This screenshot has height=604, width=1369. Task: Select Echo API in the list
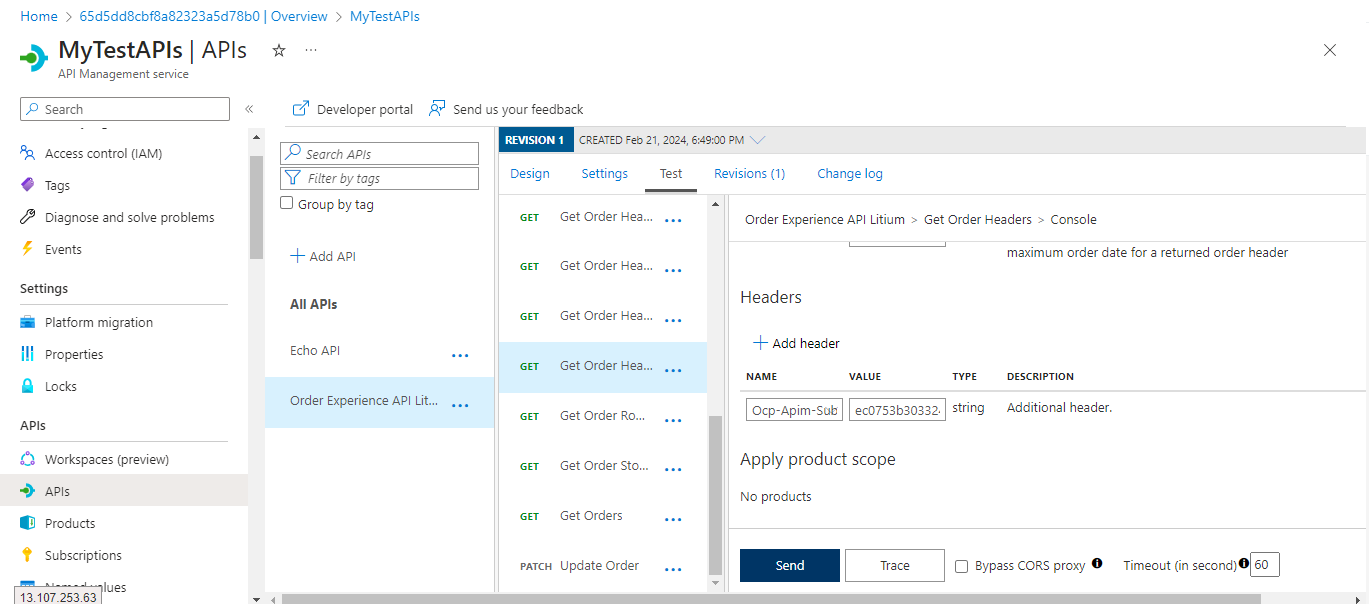pos(315,351)
